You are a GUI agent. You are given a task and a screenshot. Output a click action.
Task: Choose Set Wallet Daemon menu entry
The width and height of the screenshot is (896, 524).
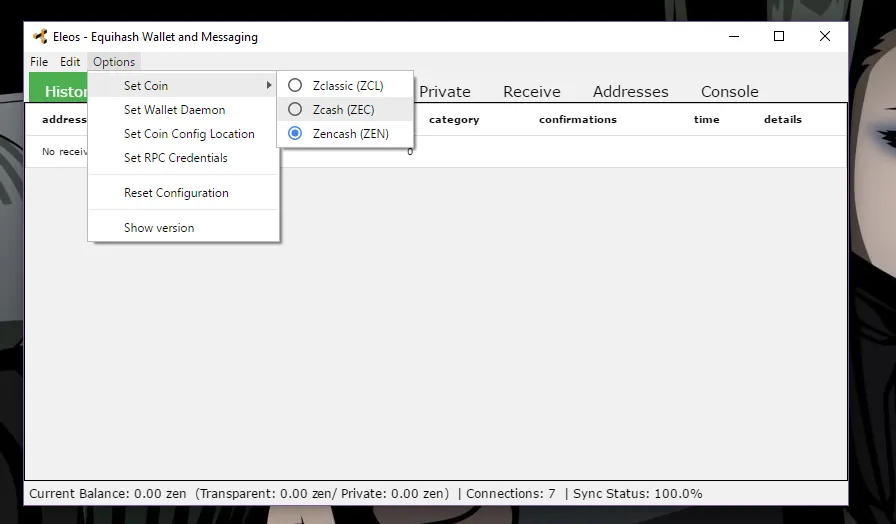184,110
